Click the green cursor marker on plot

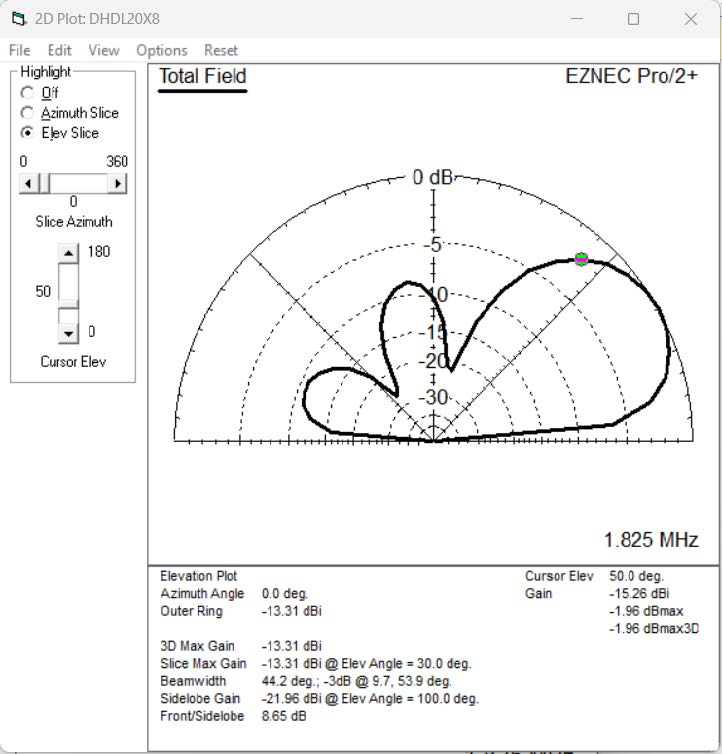tap(582, 259)
